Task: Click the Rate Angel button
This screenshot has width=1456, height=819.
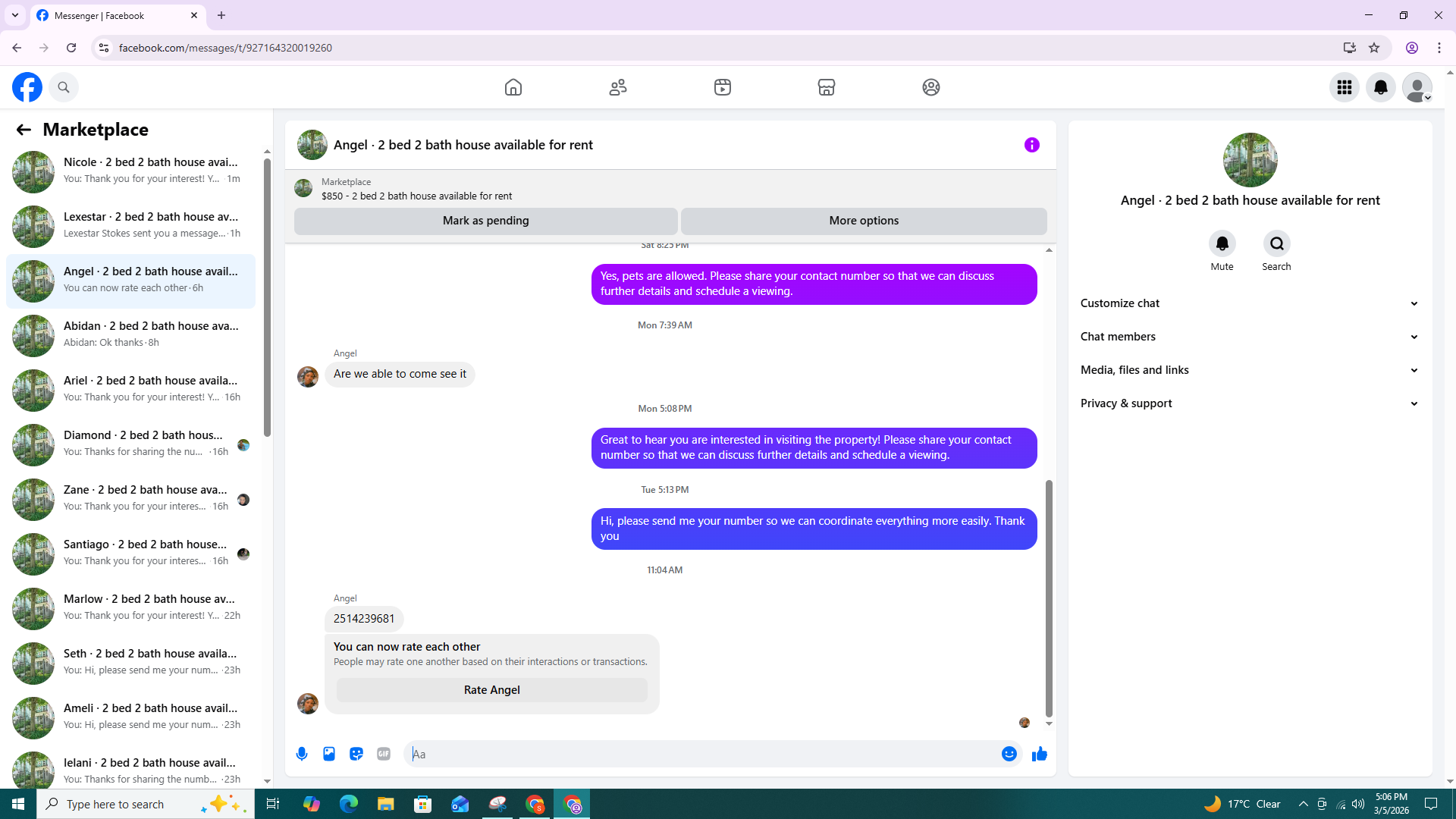Action: [491, 690]
